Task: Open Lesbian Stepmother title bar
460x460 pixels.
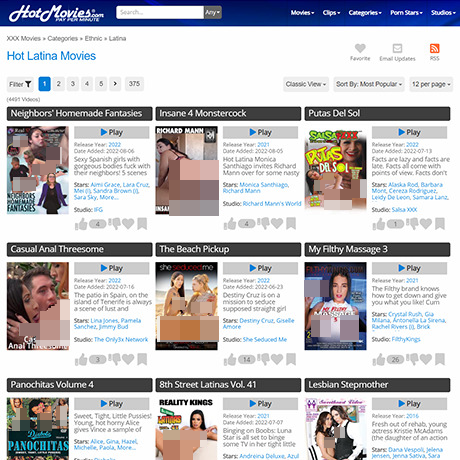Action: click(x=377, y=385)
